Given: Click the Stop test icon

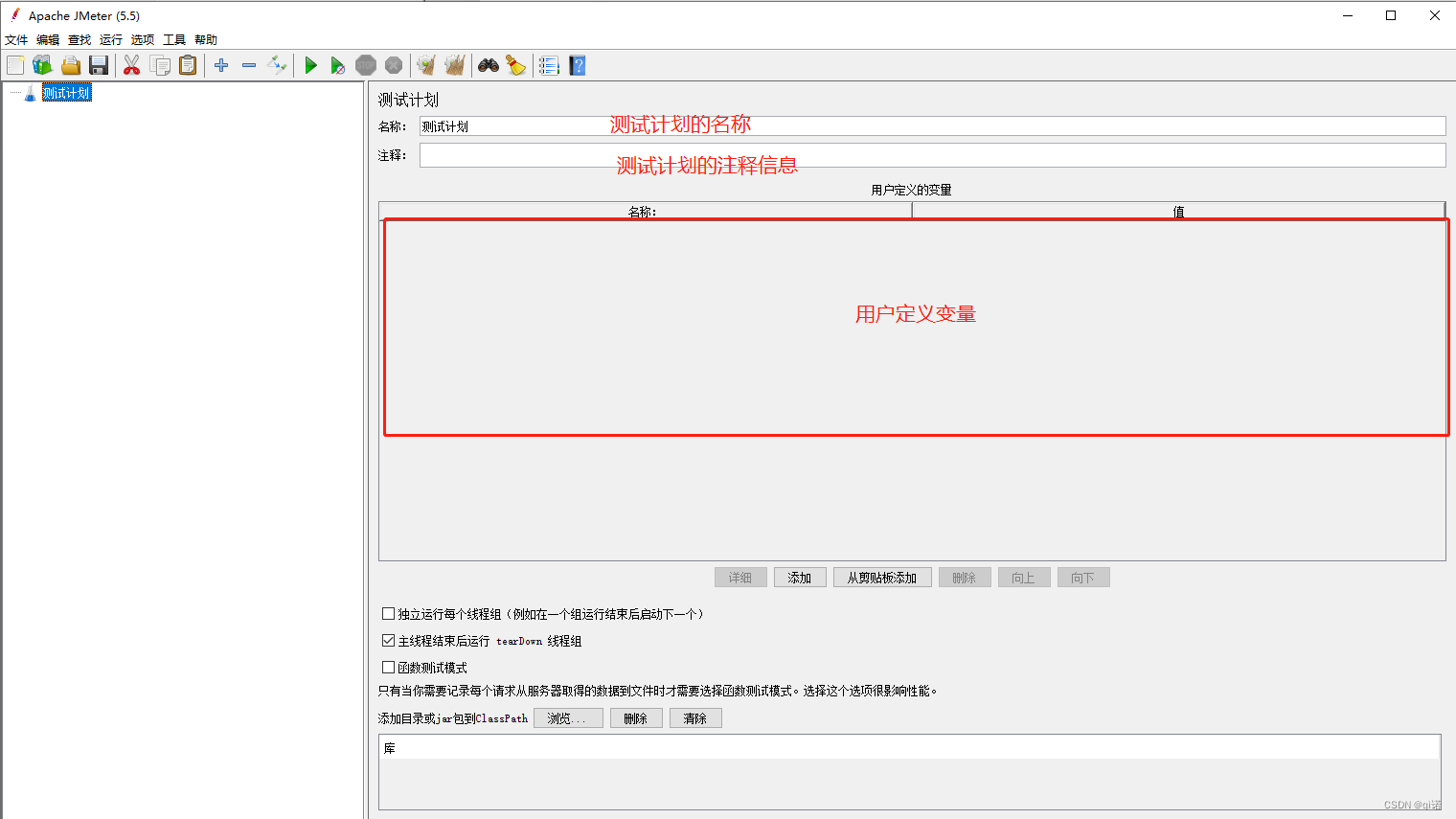Looking at the screenshot, I should (x=366, y=65).
